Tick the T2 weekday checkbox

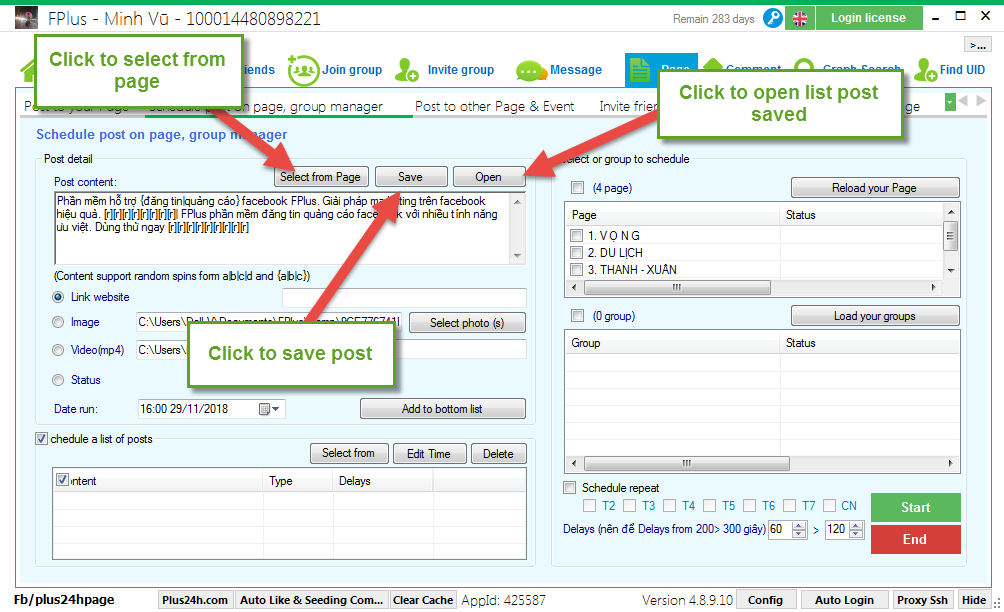[x=589, y=506]
